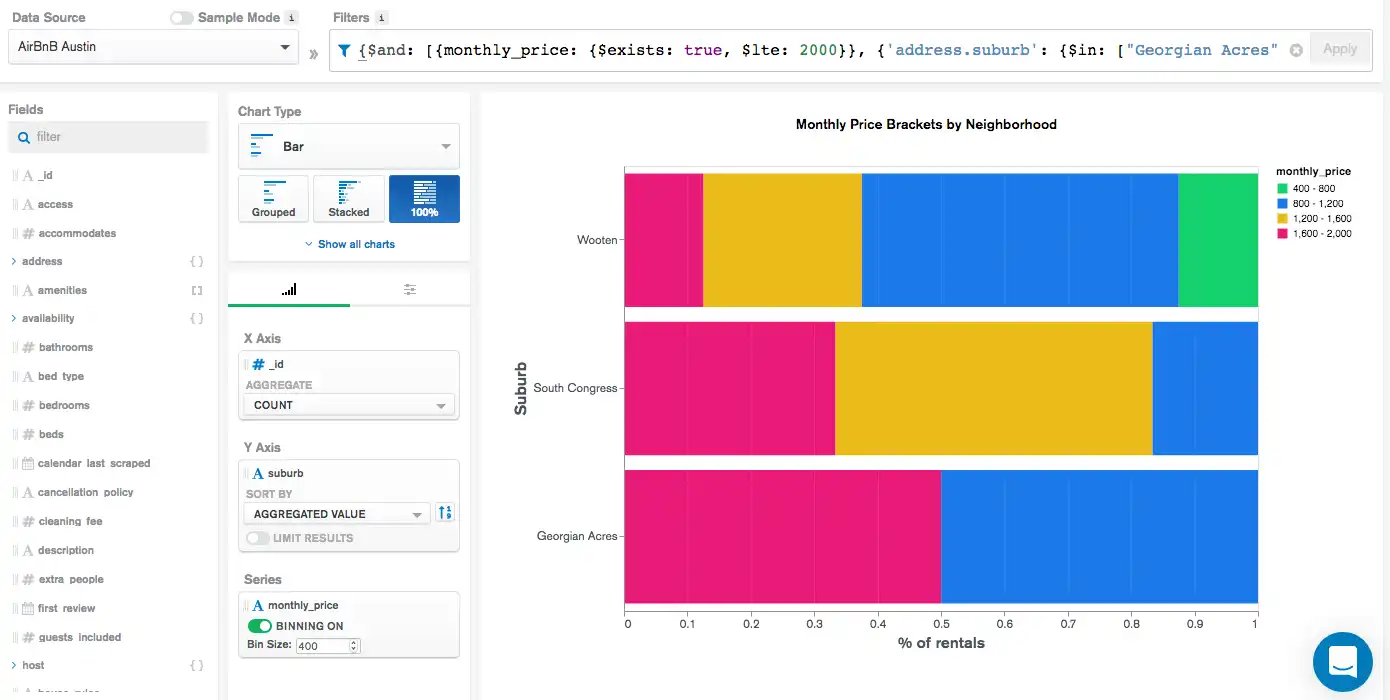
Task: Enable the LIMIT RESULTS toggle
Action: tap(258, 538)
